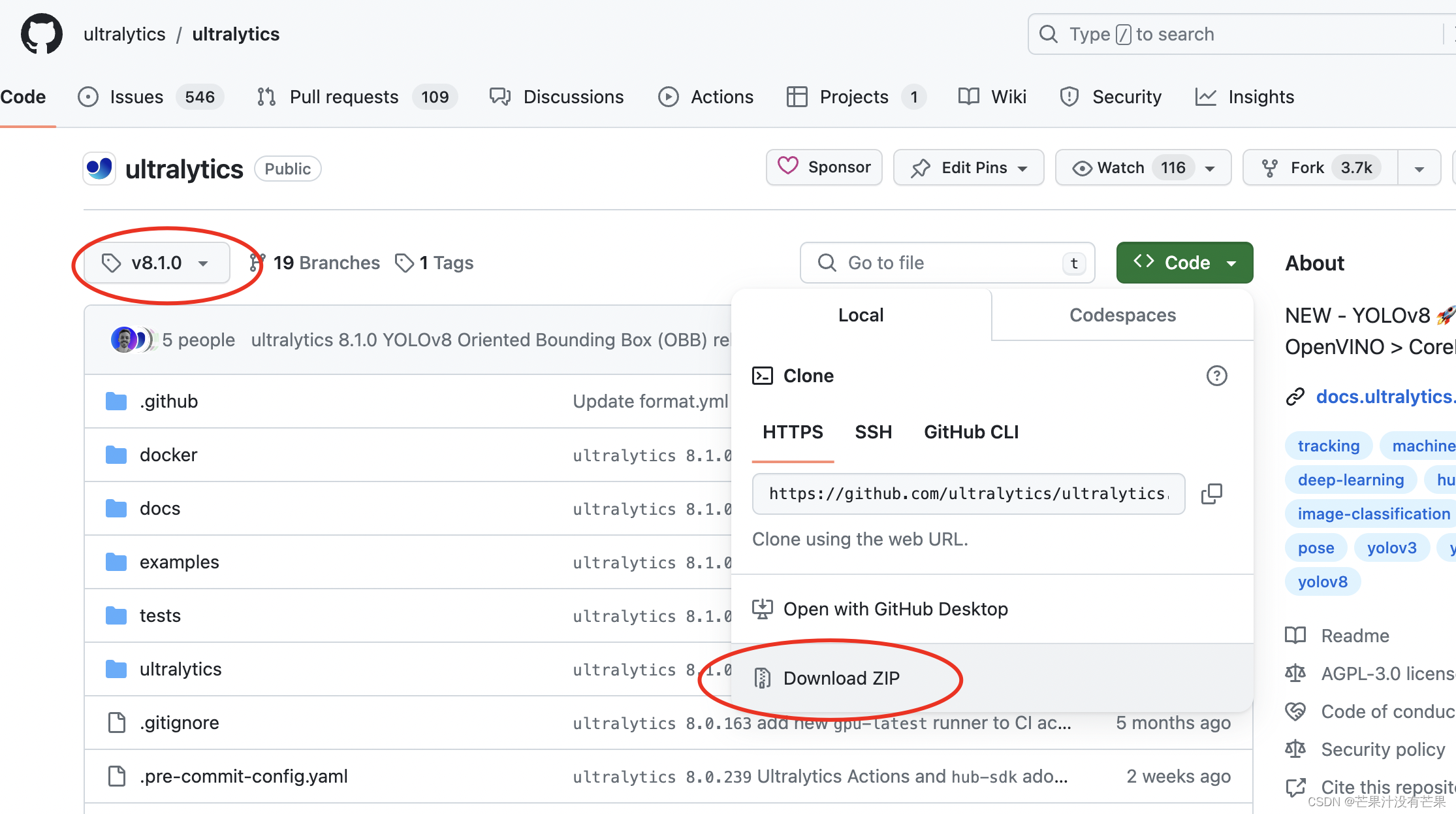Click the HTTPS clone URL field
This screenshot has width=1456, height=814.
click(x=968, y=493)
